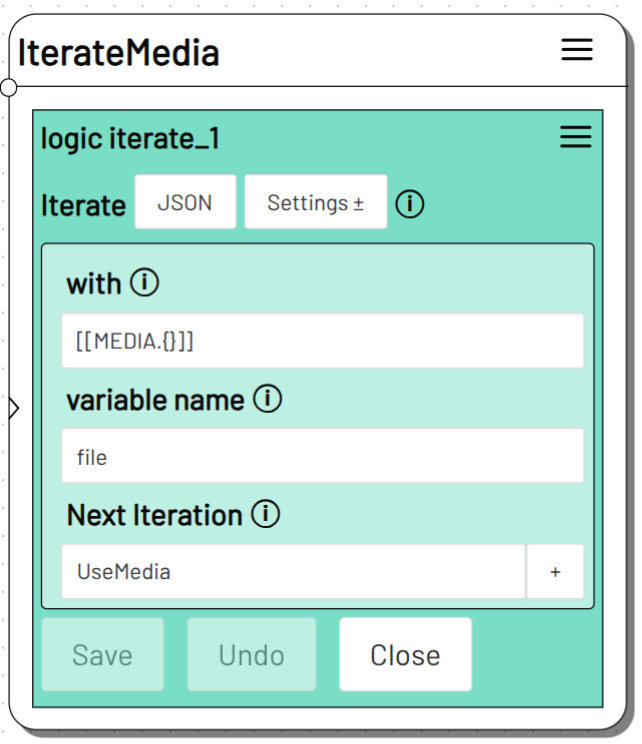Click the 'with' field containing [[MEDIA.{}]]
This screenshot has width=642, height=744.
tap(322, 341)
